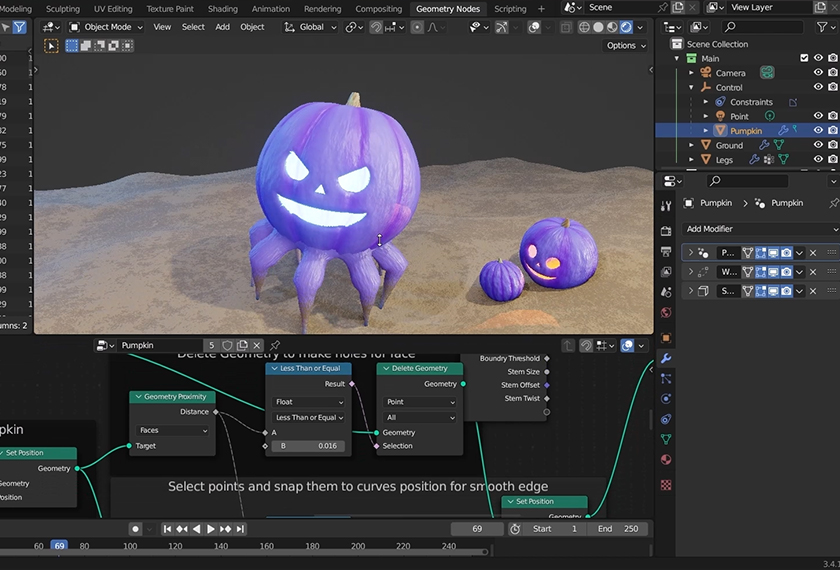Expand the Legs item in outliner
This screenshot has height=570, width=840.
[x=690, y=160]
